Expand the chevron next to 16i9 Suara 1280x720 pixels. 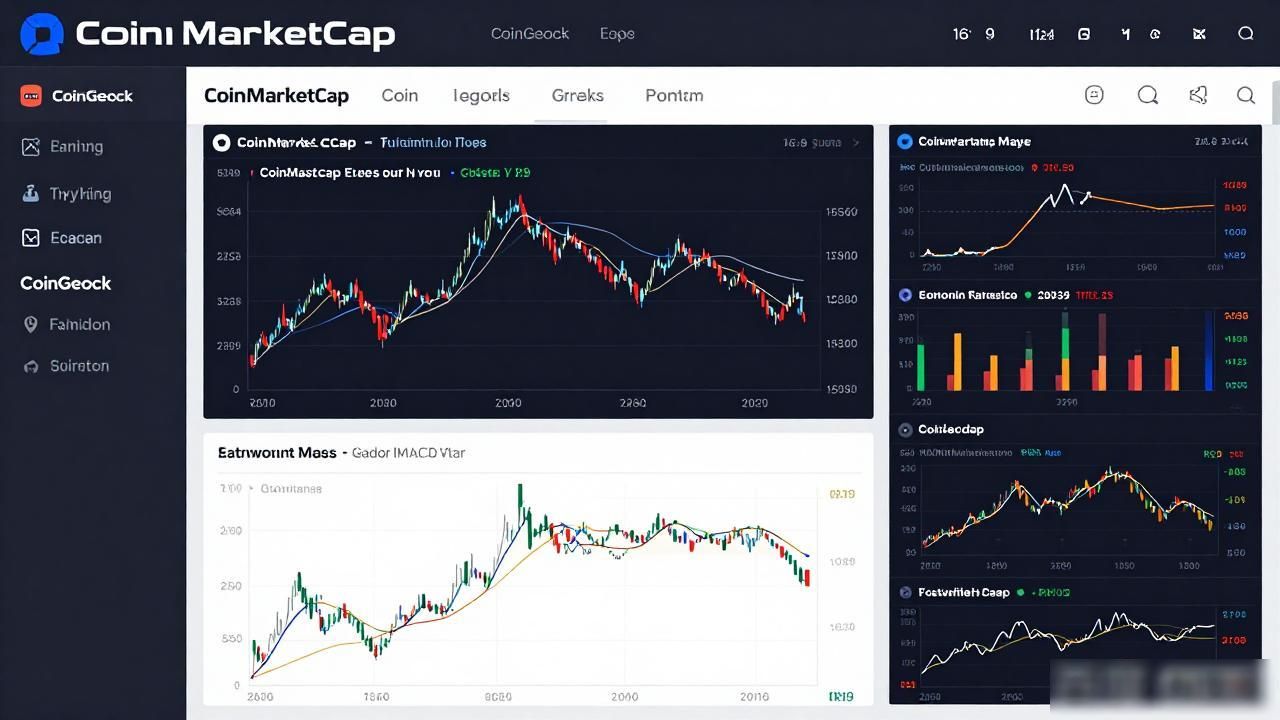click(855, 143)
